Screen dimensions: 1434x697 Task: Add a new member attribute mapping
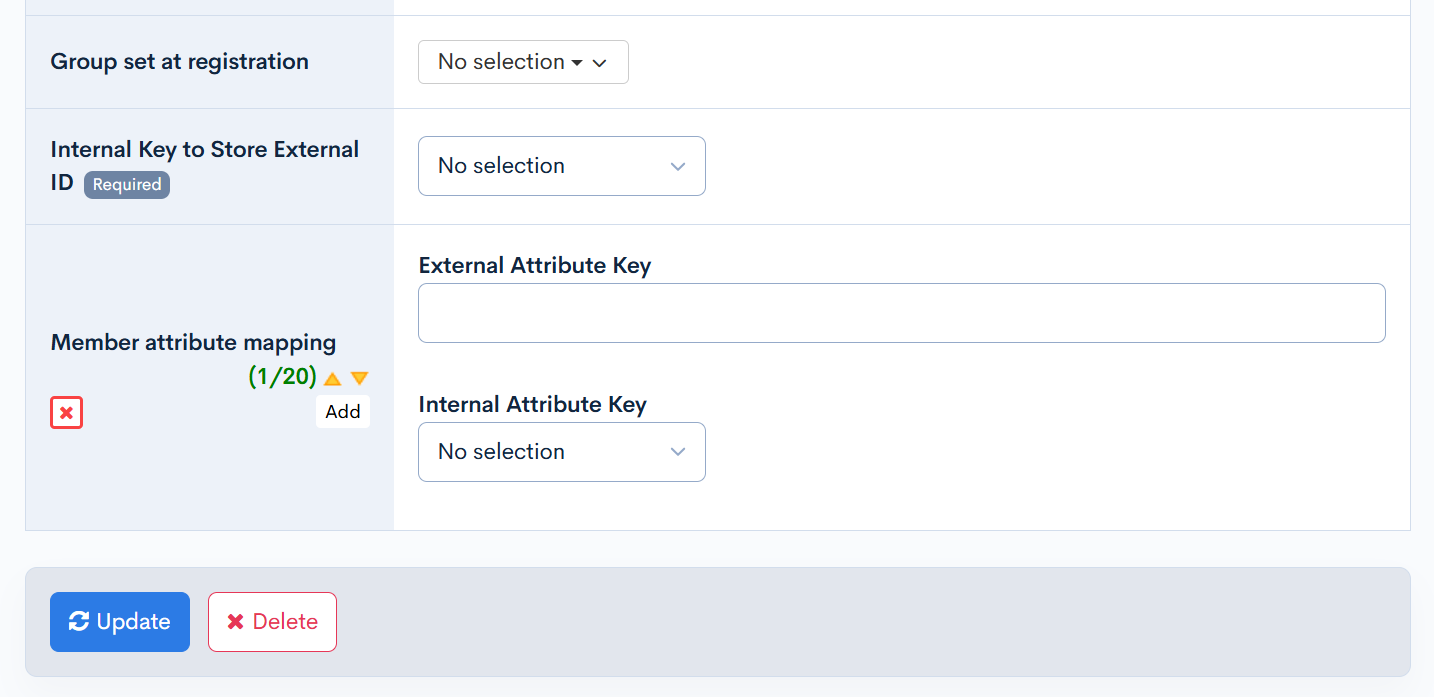pos(343,412)
